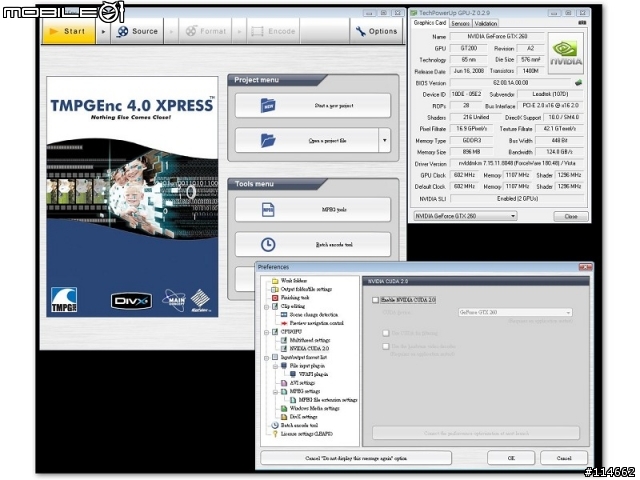Click the MainConcept logo on splash image
This screenshot has width=640, height=480.
click(x=174, y=300)
